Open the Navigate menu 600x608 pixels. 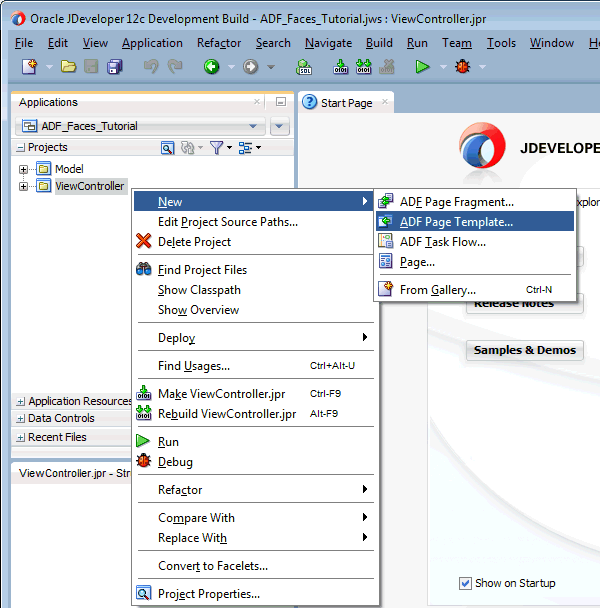(328, 43)
